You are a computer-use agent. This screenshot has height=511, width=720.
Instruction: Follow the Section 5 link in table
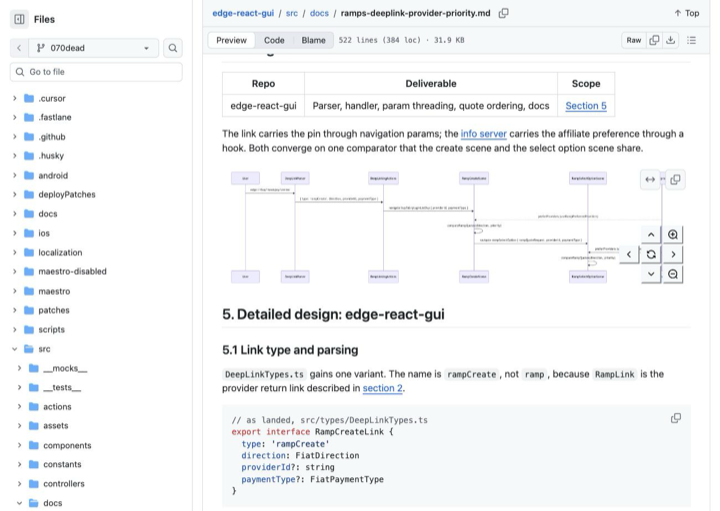click(586, 106)
